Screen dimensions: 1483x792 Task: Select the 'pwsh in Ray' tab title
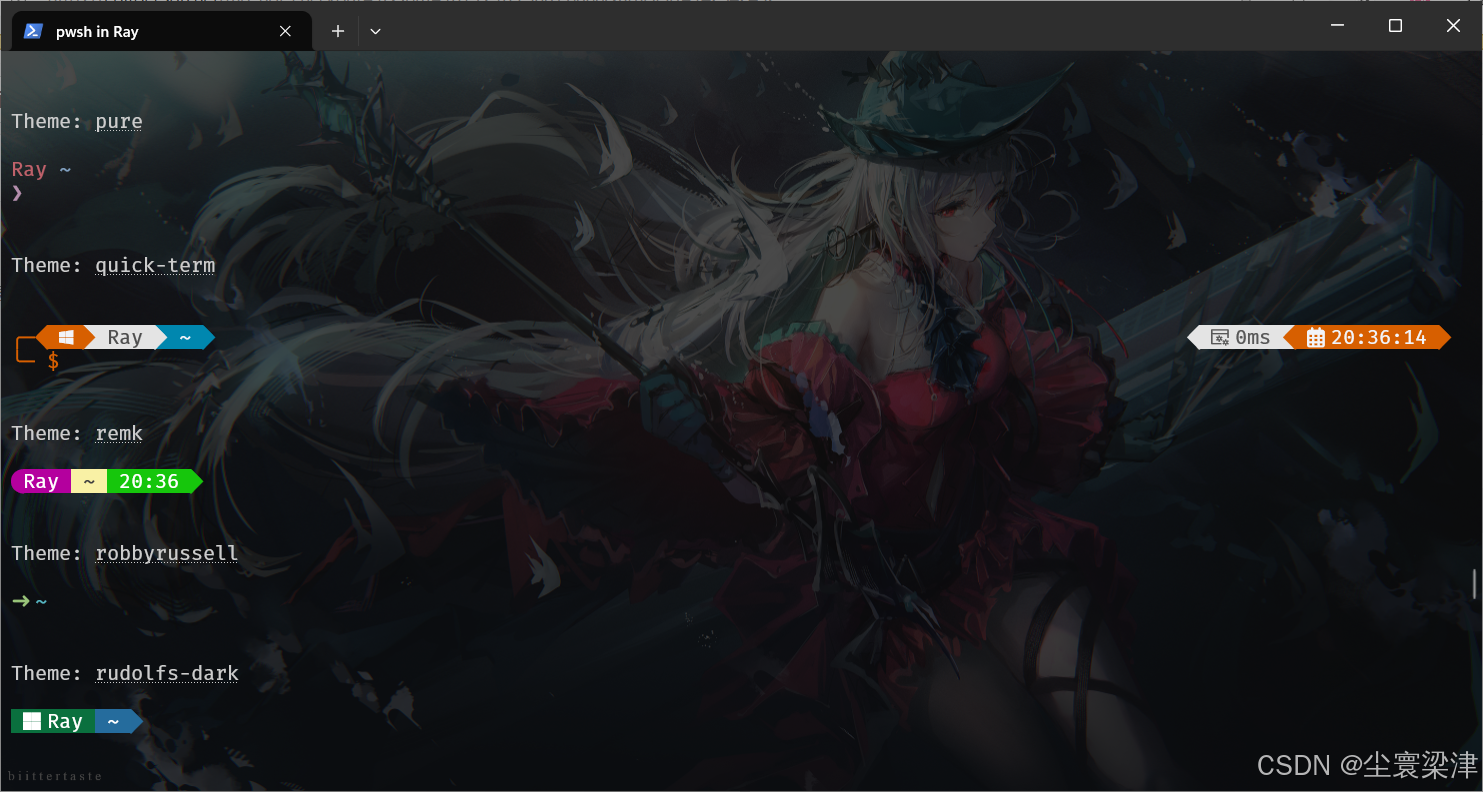point(97,31)
